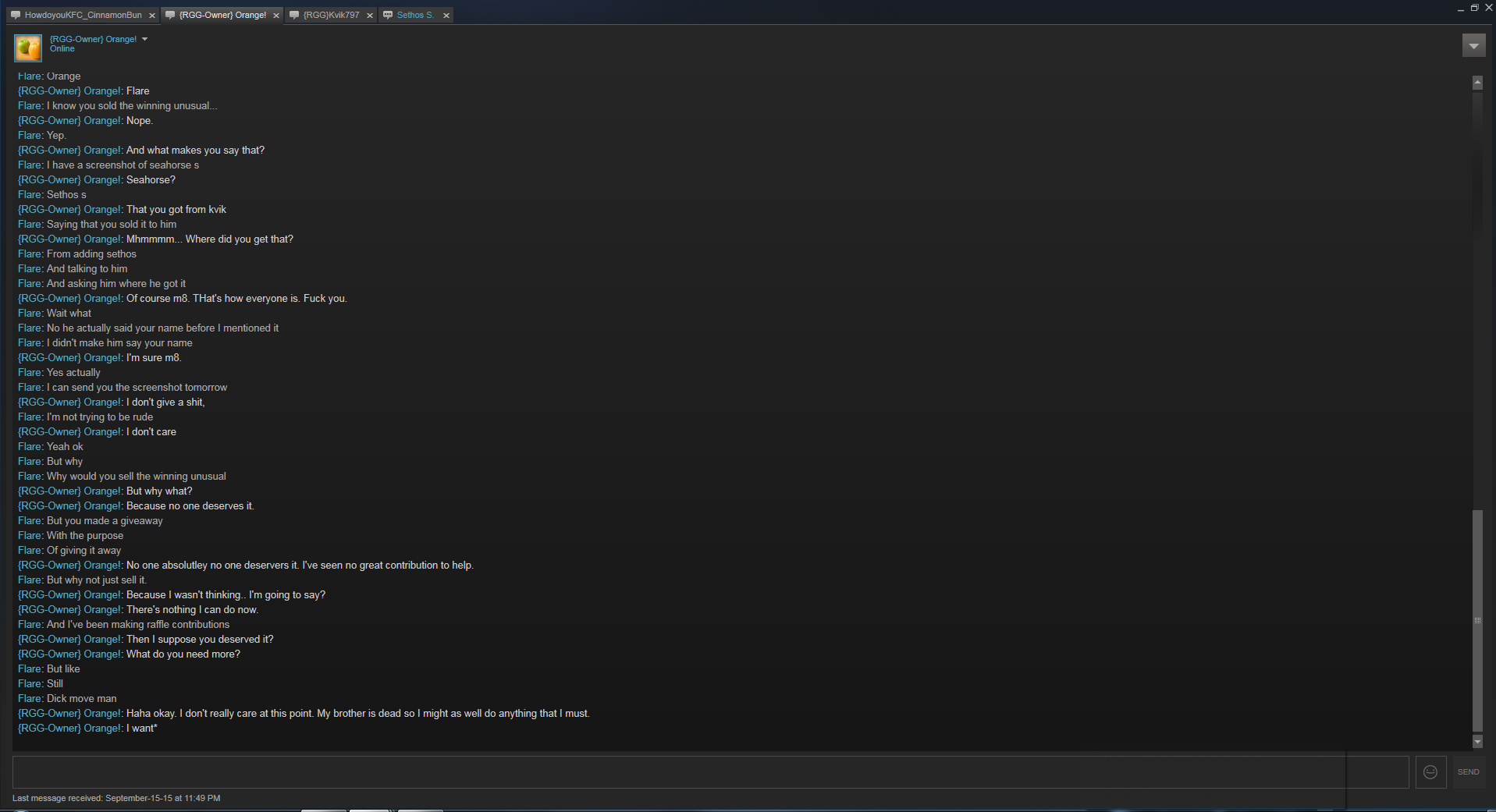Click chat bubble icon on Sethos S. tab
Screen dimensions: 1496x812
coord(388,15)
